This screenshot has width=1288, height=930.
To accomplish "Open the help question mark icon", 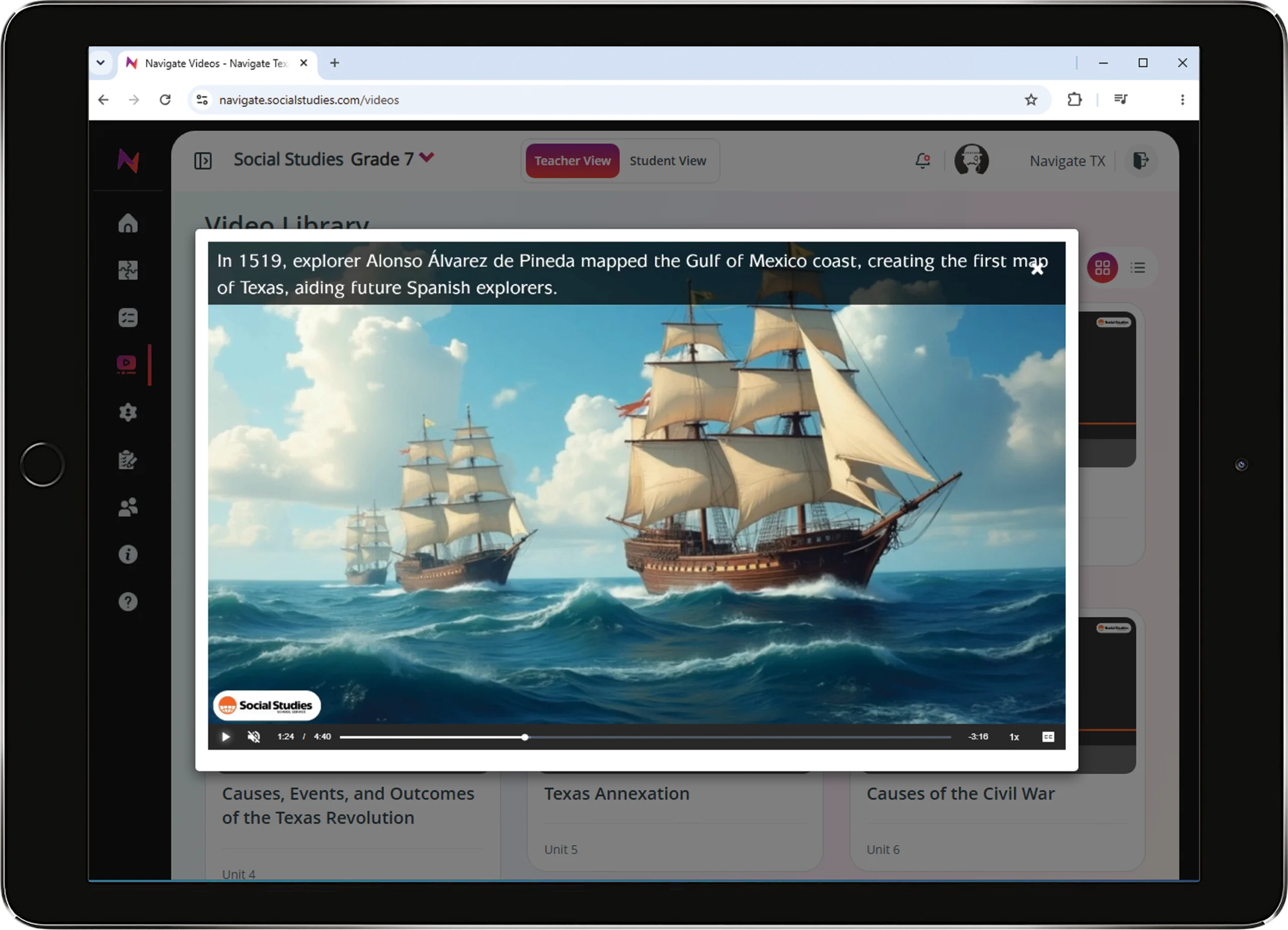I will 128,601.
